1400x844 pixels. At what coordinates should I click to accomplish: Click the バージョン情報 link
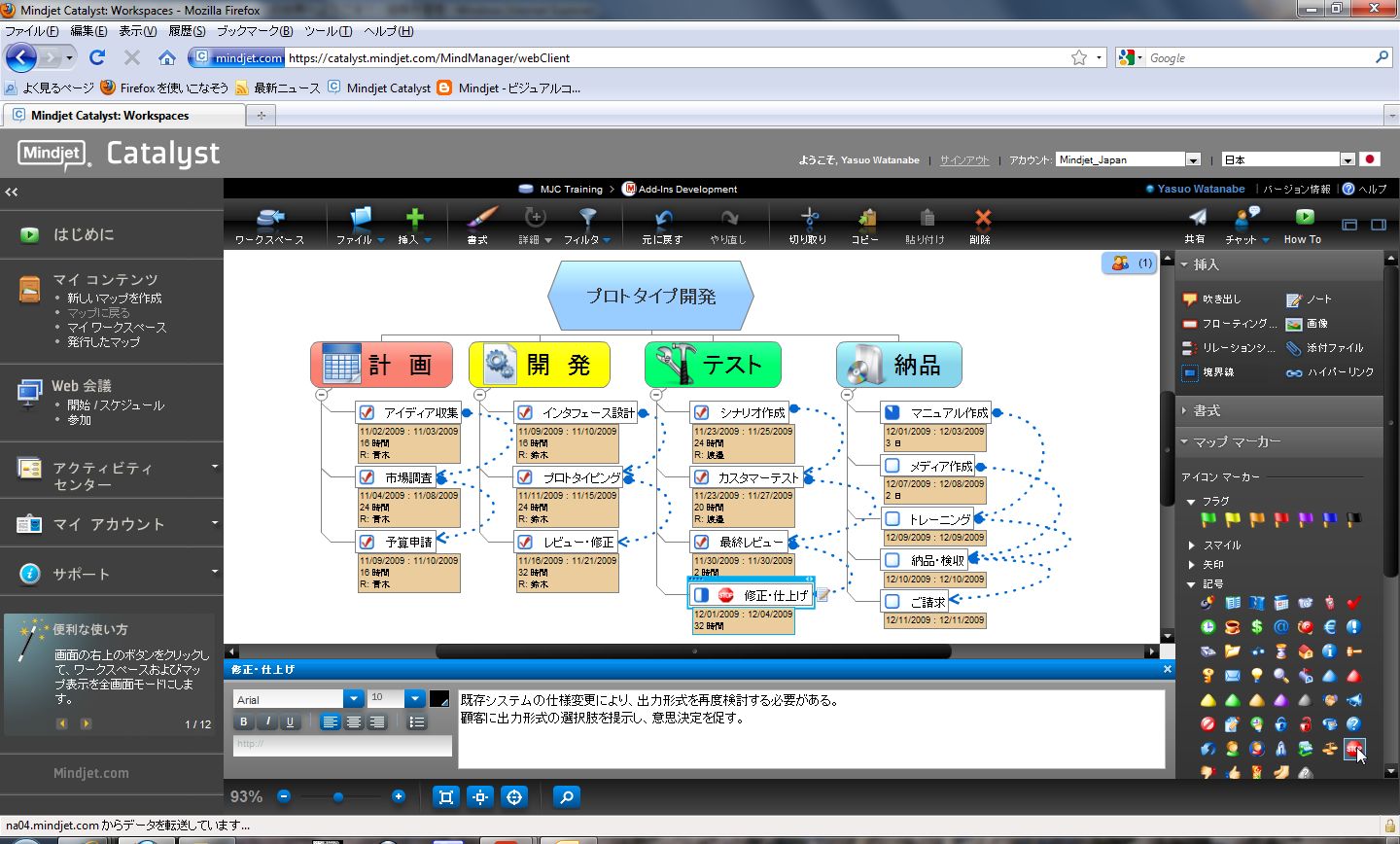(x=1297, y=190)
